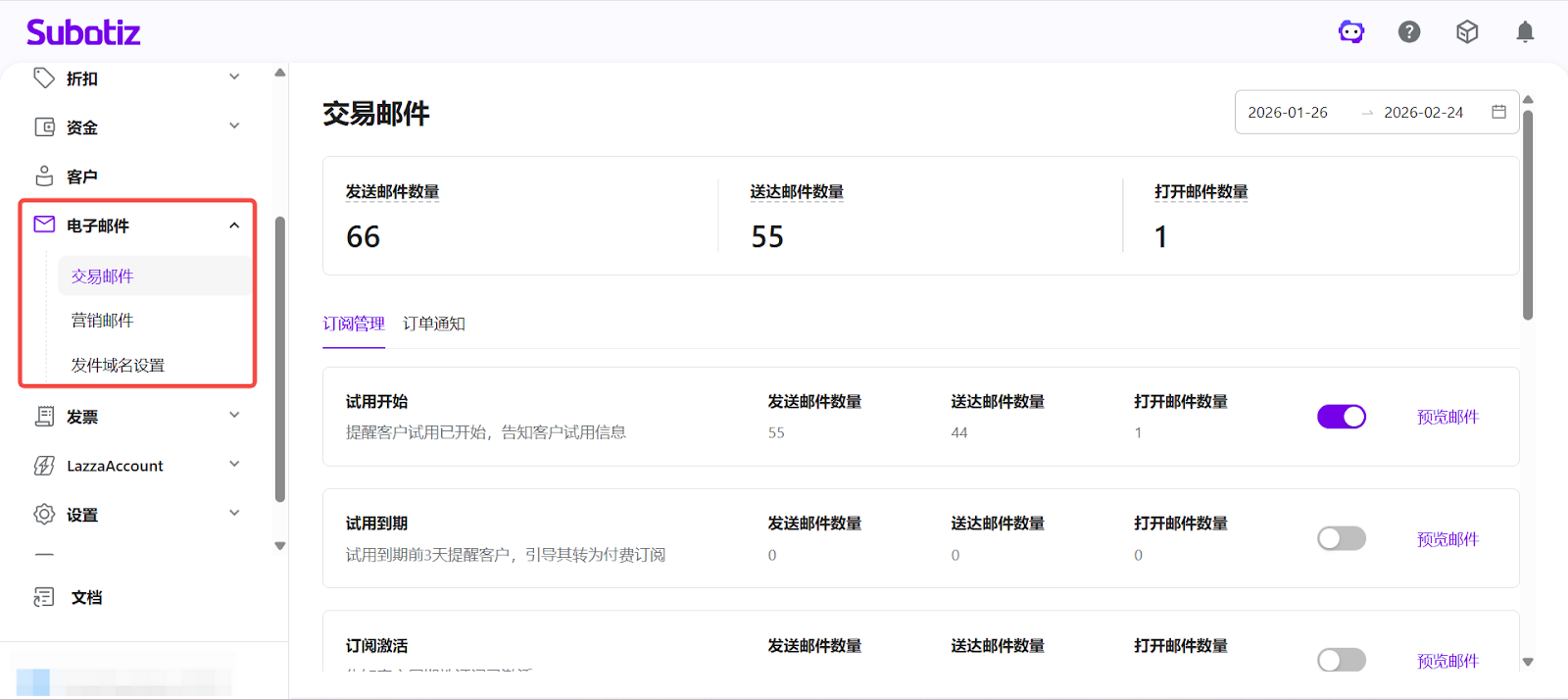Click the start date 2026-01-26 field
Screen dimensions: 1568x700
tap(1288, 113)
